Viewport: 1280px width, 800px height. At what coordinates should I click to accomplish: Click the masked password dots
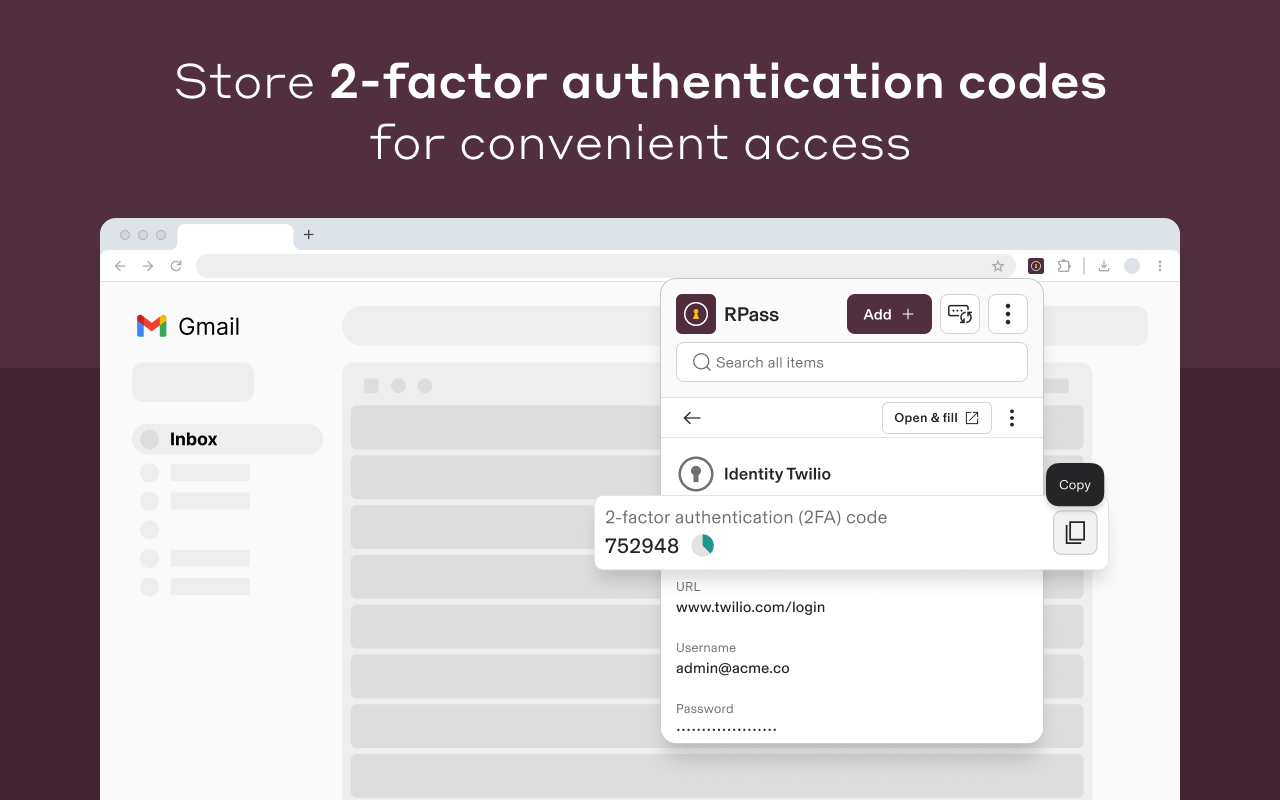click(x=726, y=729)
